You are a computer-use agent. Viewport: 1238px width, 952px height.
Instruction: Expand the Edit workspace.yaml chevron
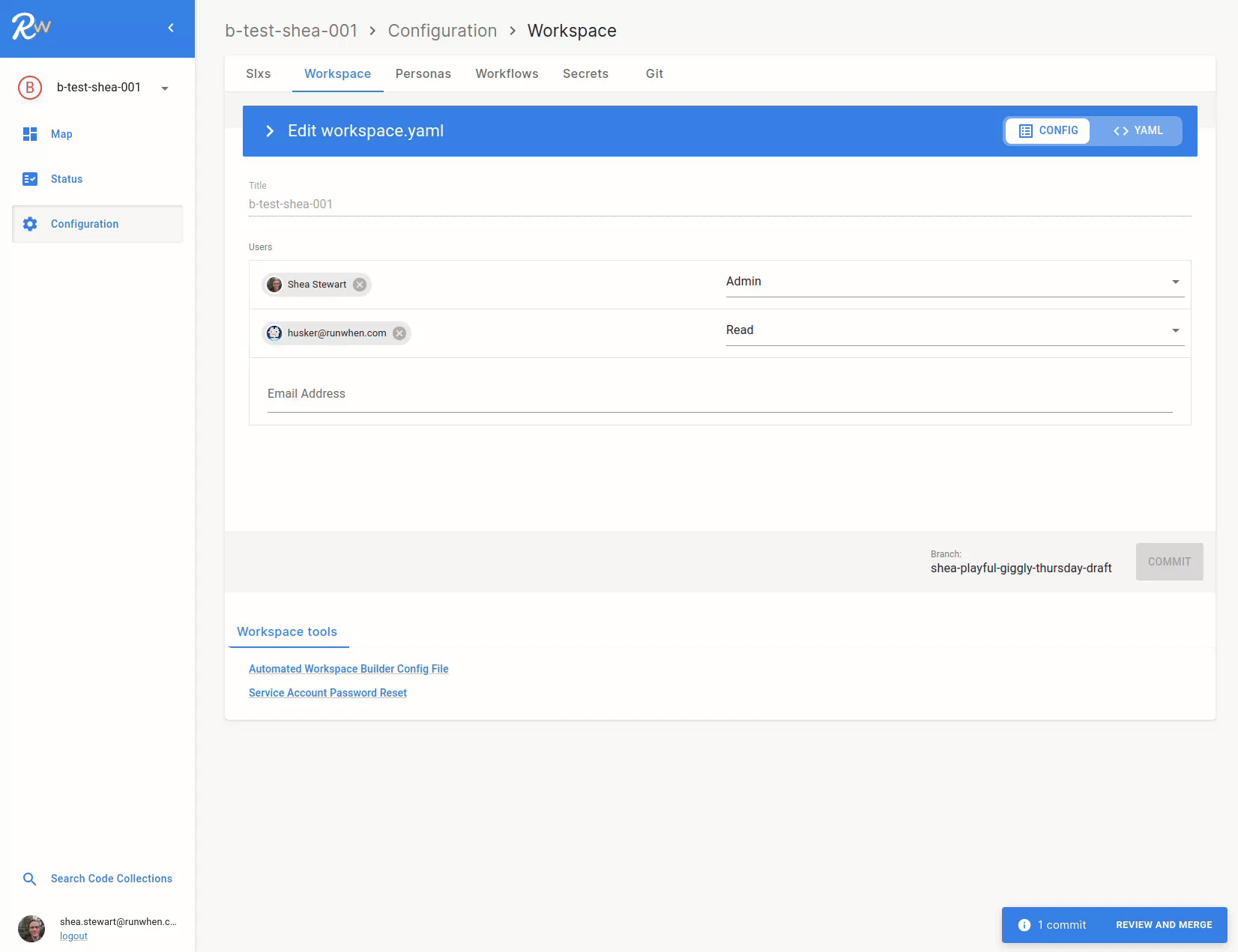[x=270, y=131]
